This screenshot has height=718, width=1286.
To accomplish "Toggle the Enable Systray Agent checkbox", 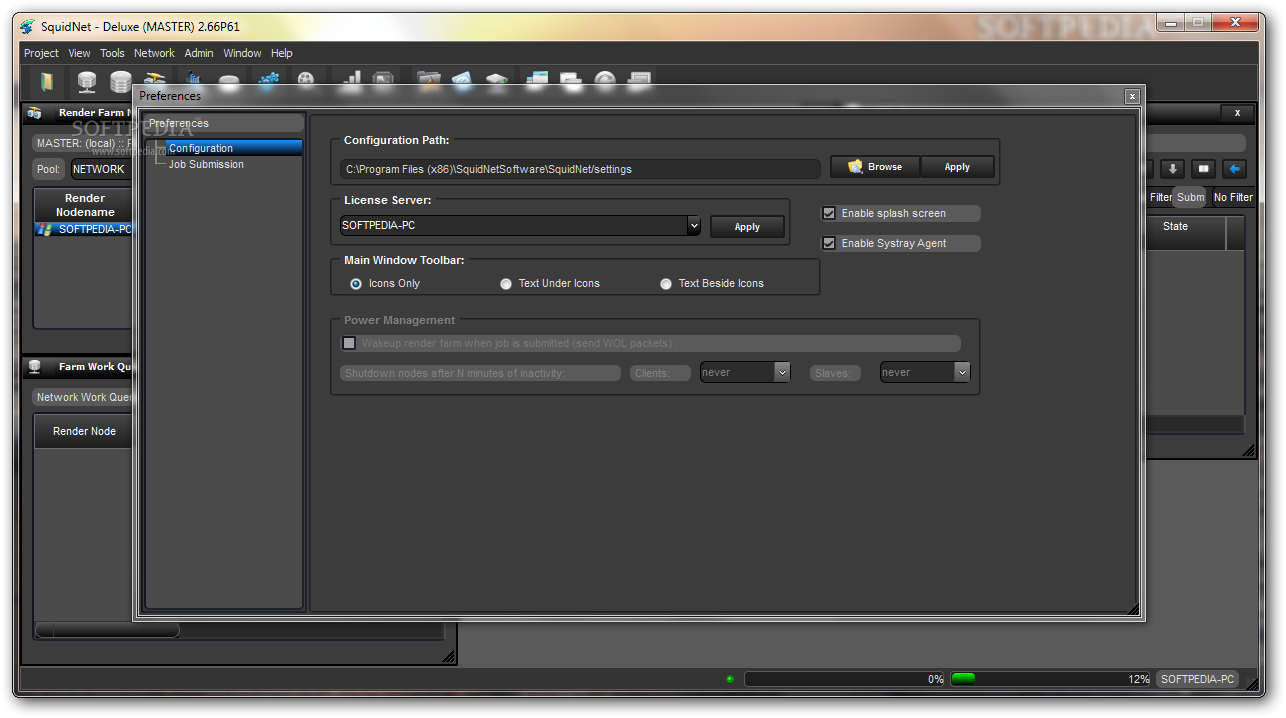I will click(x=828, y=243).
